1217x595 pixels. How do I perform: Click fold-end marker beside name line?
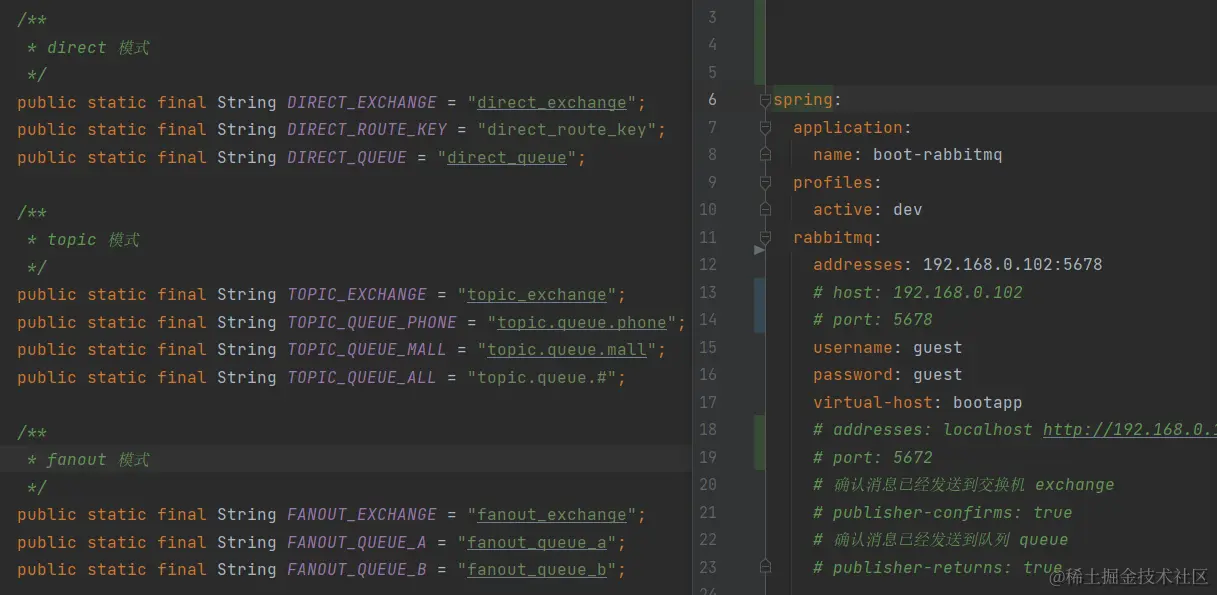click(x=765, y=155)
